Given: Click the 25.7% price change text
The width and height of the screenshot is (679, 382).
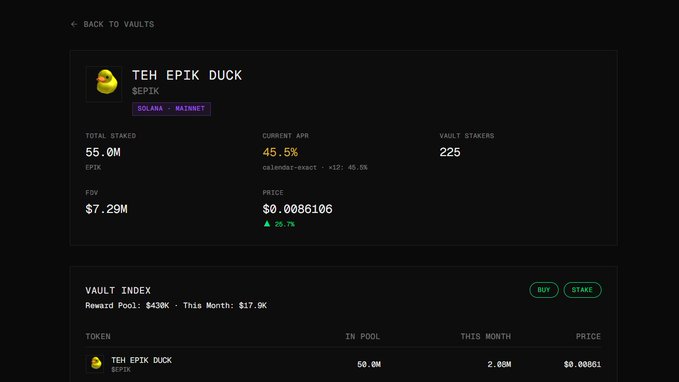Looking at the screenshot, I should coord(285,224).
